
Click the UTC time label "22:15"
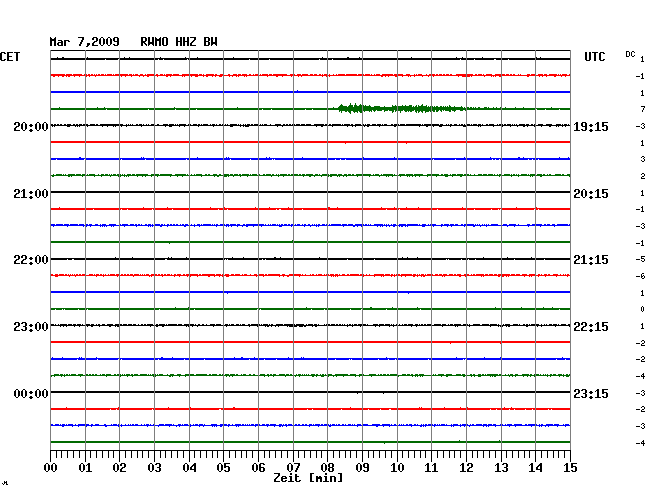click(x=591, y=327)
